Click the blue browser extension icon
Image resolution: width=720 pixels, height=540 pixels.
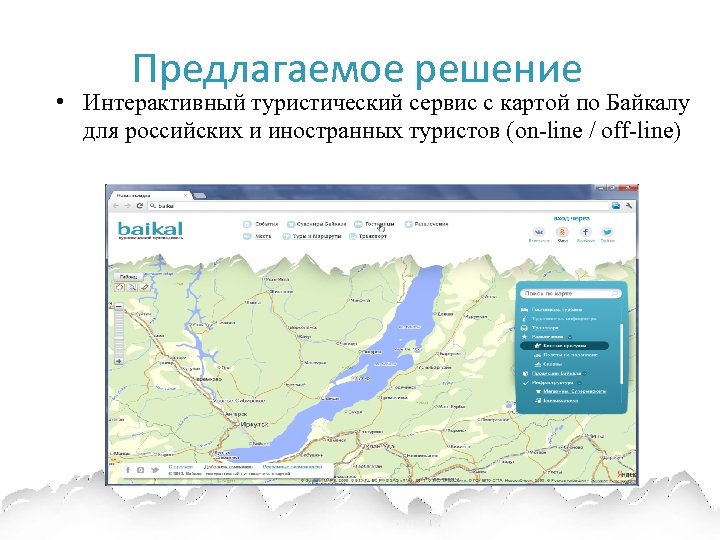[615, 206]
